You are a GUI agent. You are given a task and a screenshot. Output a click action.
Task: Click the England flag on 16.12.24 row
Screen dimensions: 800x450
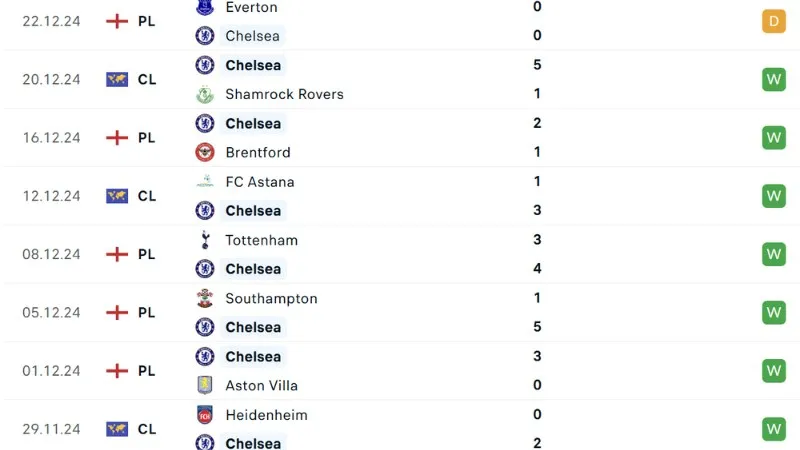[x=117, y=138]
